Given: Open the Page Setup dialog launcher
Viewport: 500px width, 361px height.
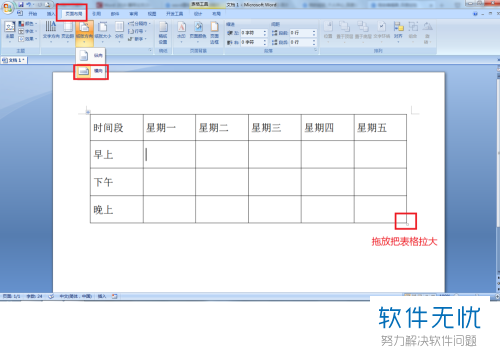Looking at the screenshot, I should click(150, 50).
